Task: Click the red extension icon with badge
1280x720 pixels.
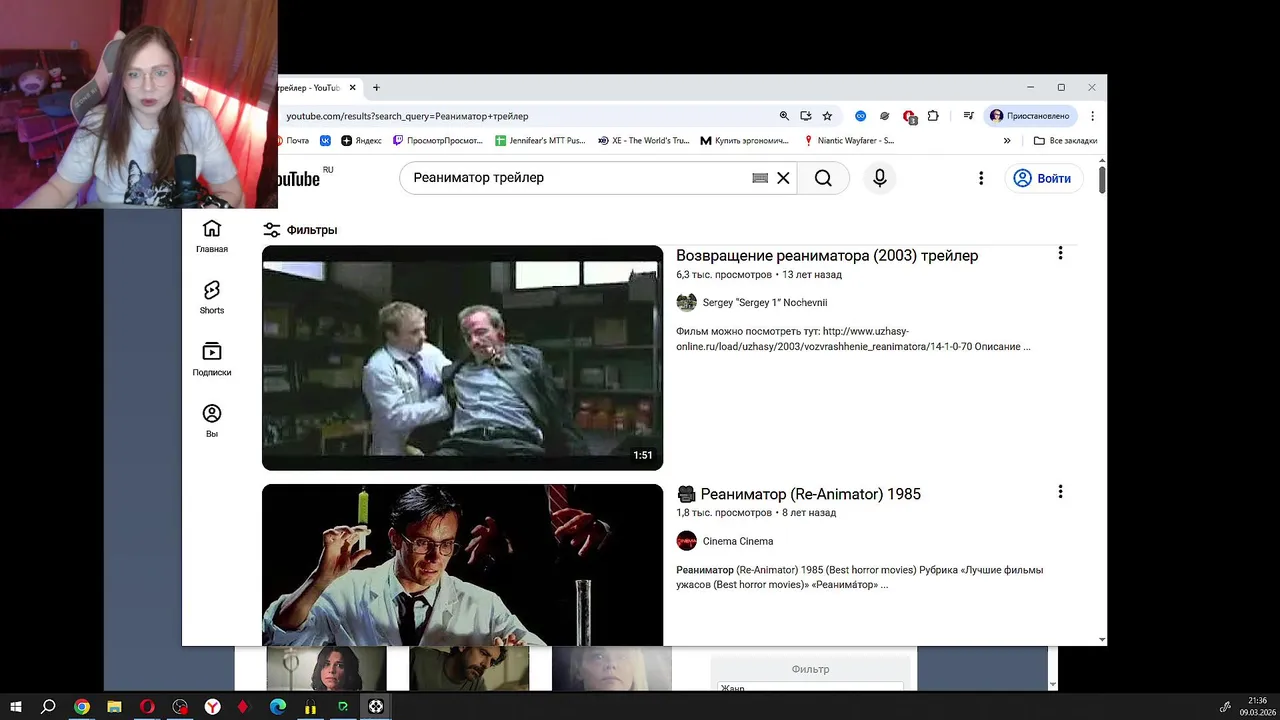Action: coord(909,116)
